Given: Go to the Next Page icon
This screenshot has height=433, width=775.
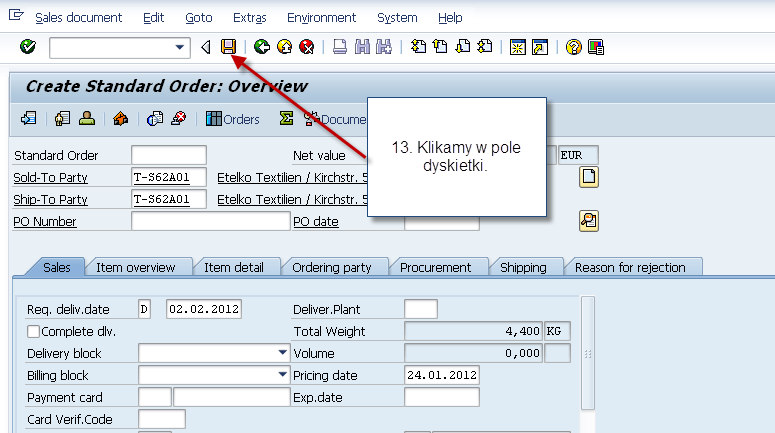Looking at the screenshot, I should pos(463,47).
